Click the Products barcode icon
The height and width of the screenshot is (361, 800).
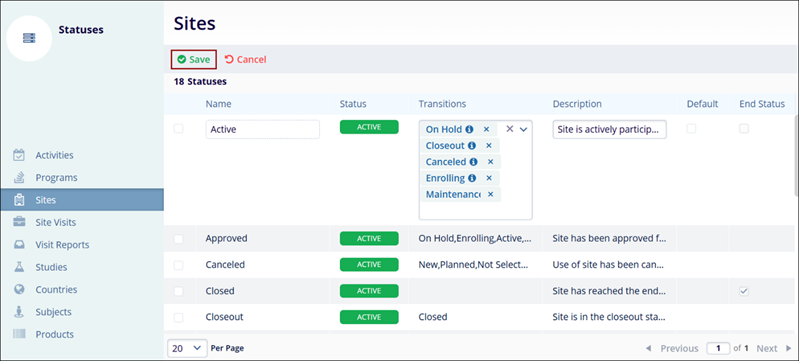pyautogui.click(x=19, y=334)
